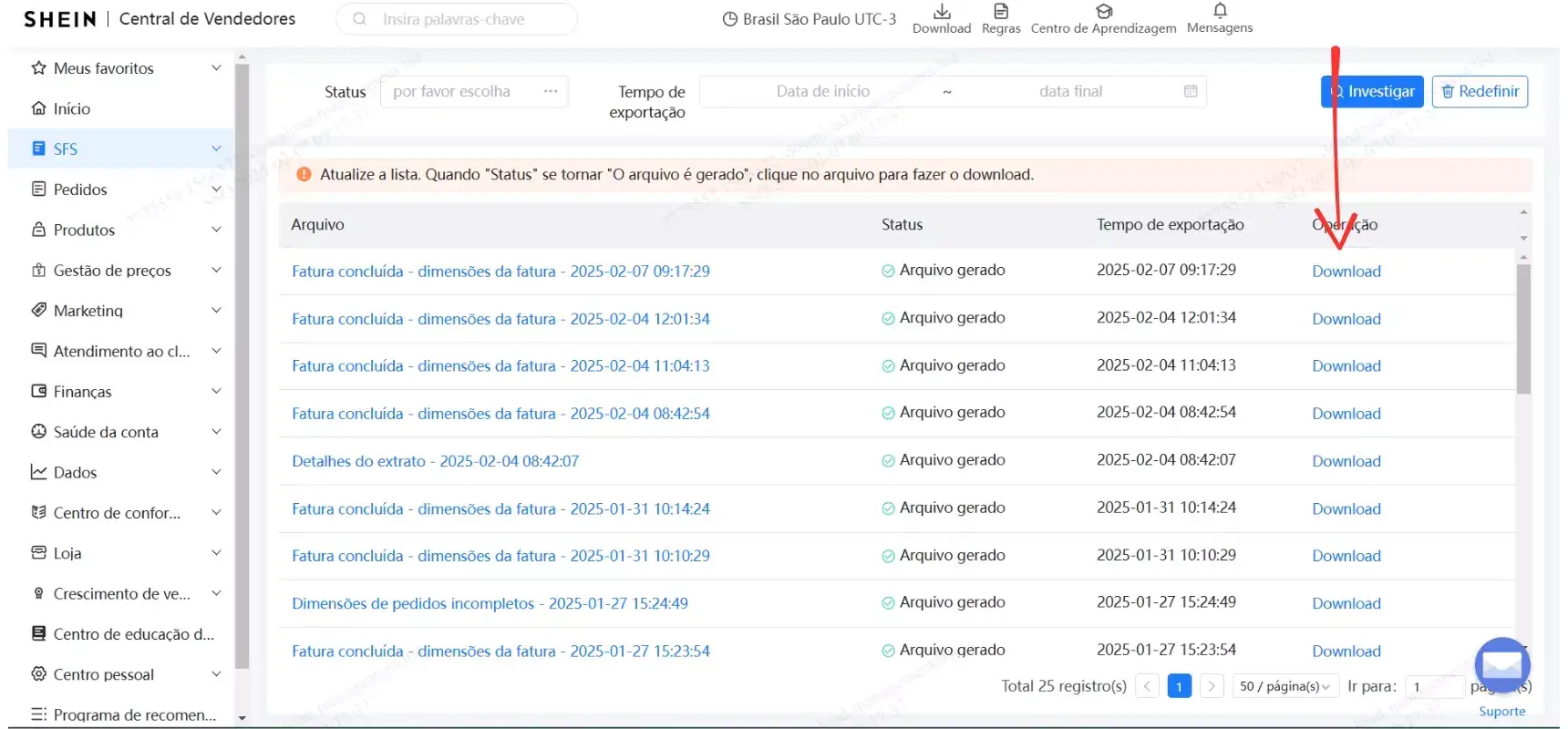Click the SFS sidebar icon
The image size is (1568, 729).
click(38, 149)
